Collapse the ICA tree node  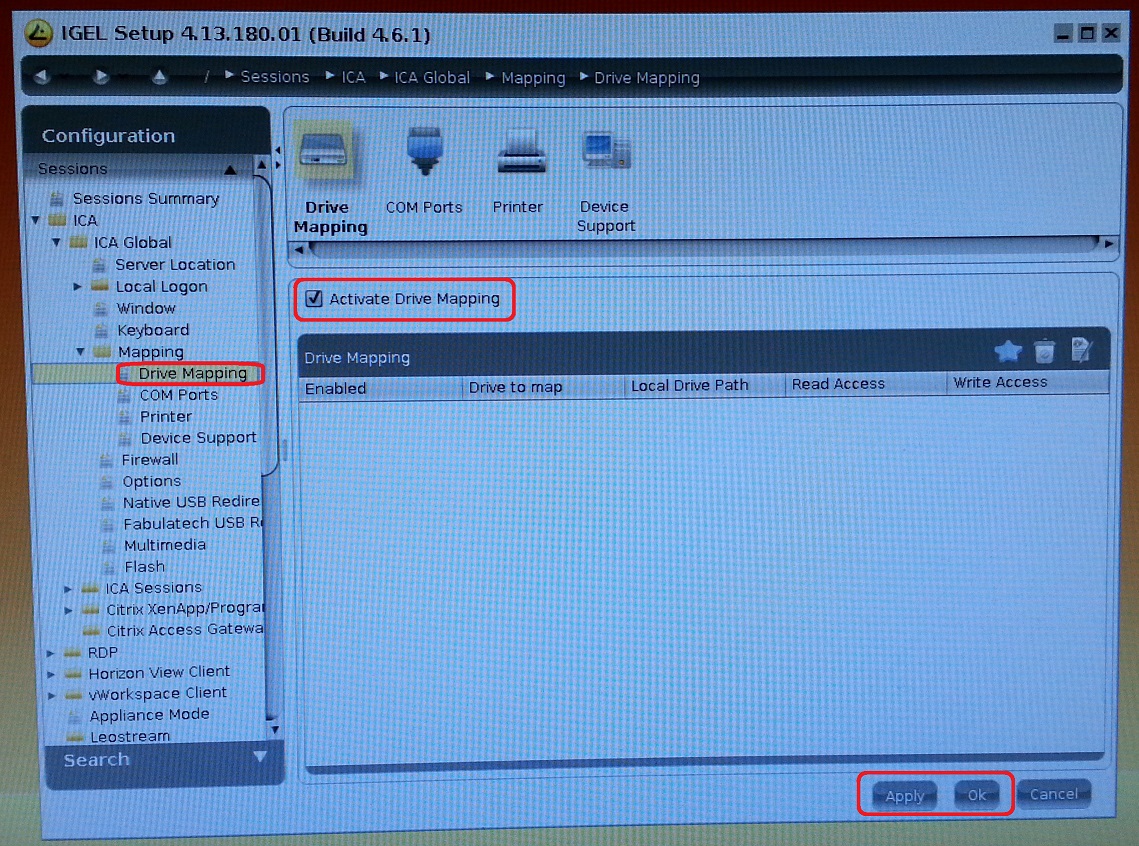(x=36, y=220)
